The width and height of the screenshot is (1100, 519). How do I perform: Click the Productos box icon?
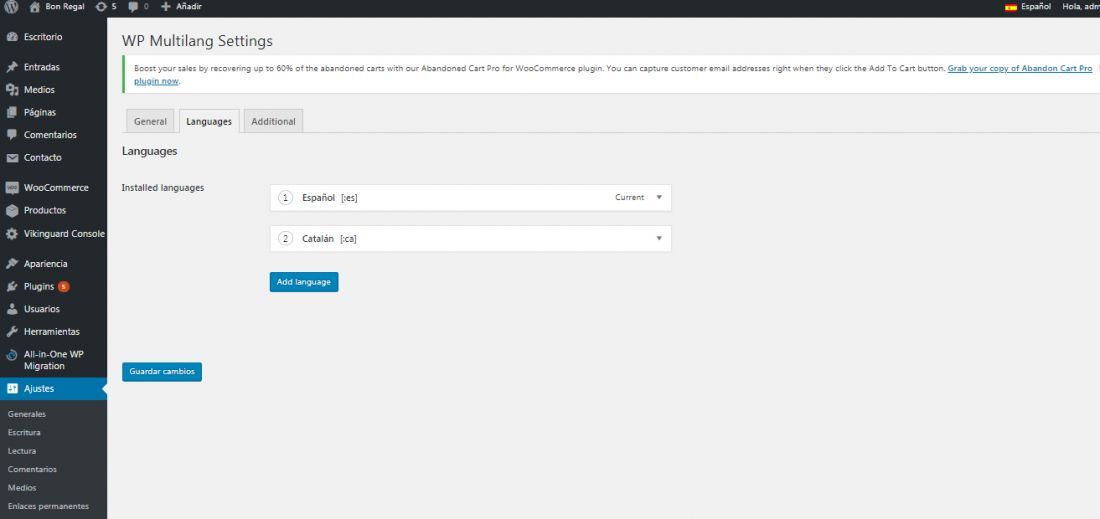click(11, 210)
